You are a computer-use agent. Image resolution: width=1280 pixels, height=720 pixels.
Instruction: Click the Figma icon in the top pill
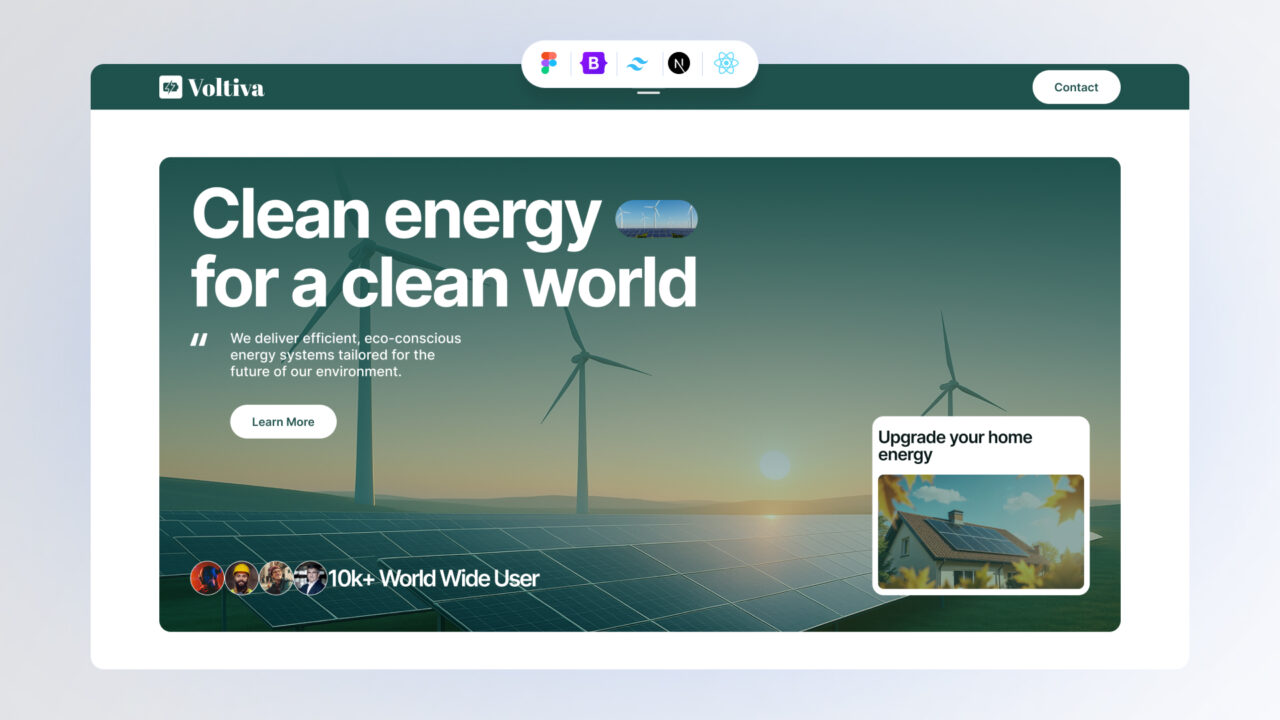pyautogui.click(x=549, y=63)
